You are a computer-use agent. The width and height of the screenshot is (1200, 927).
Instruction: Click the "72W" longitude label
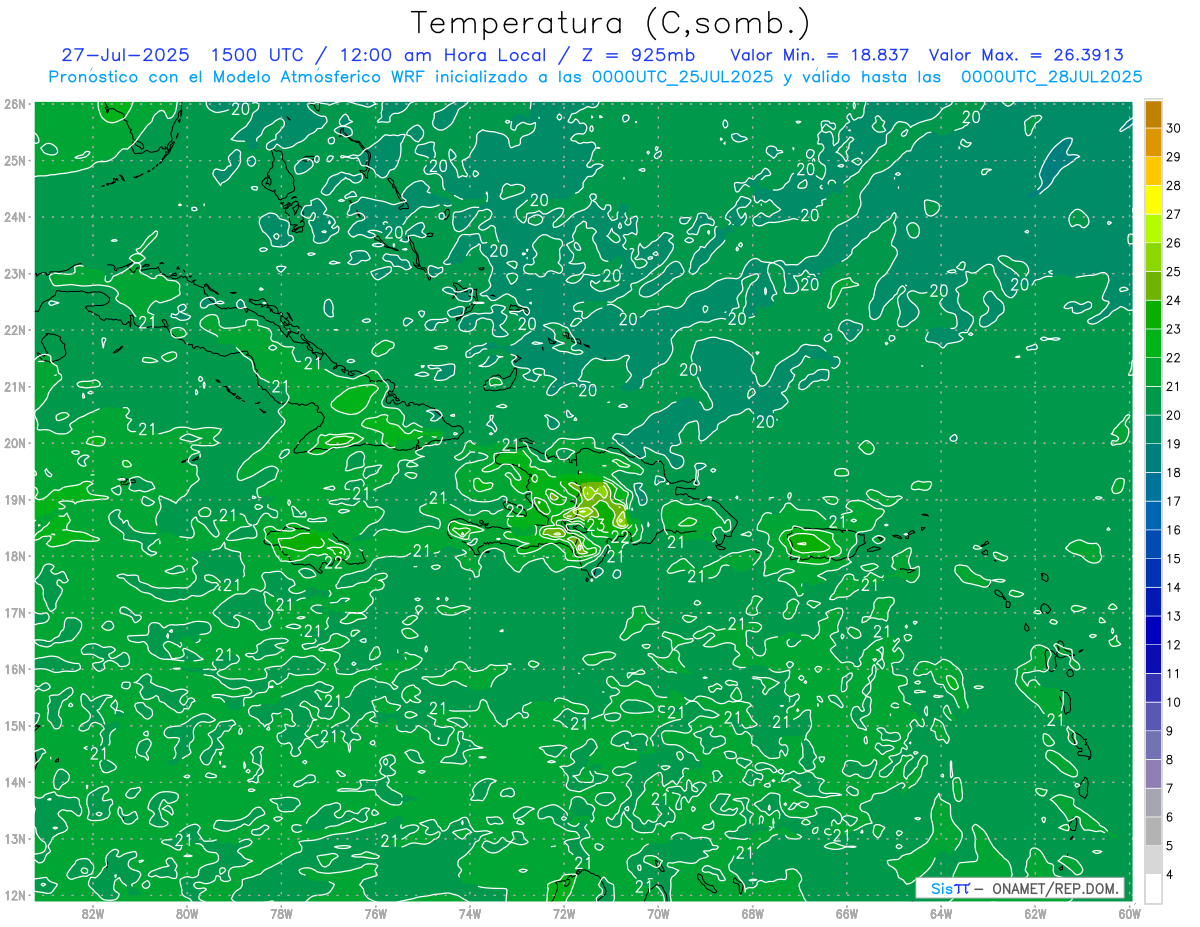click(x=563, y=913)
